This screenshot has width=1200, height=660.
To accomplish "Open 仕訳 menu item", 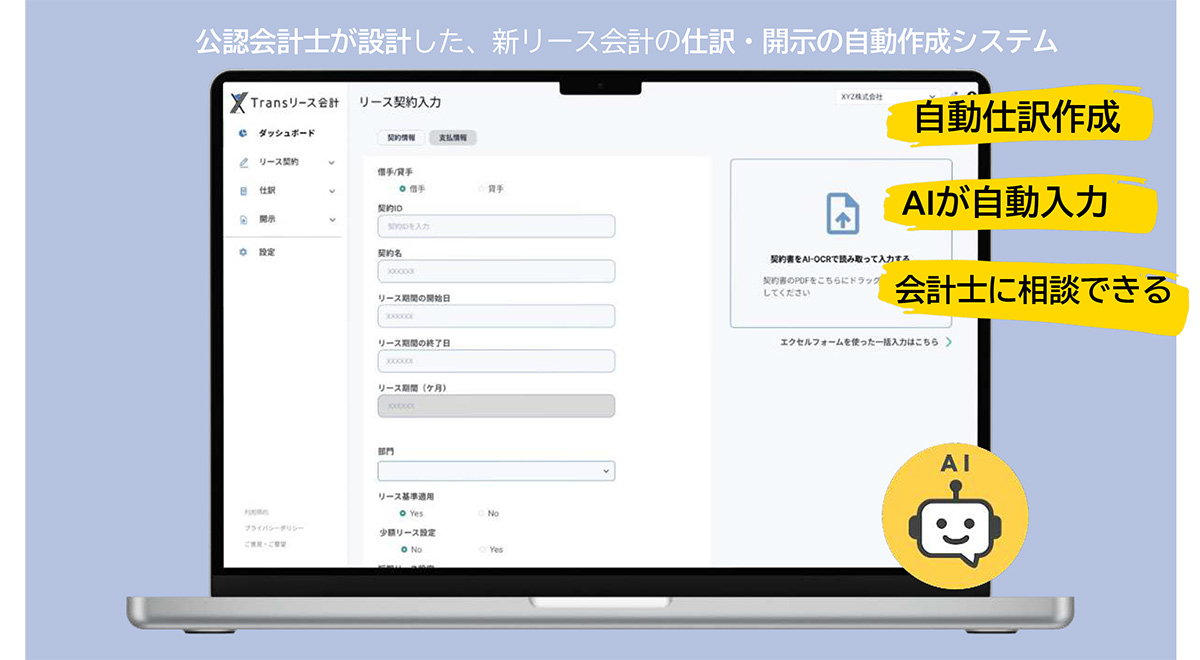I will click(267, 191).
